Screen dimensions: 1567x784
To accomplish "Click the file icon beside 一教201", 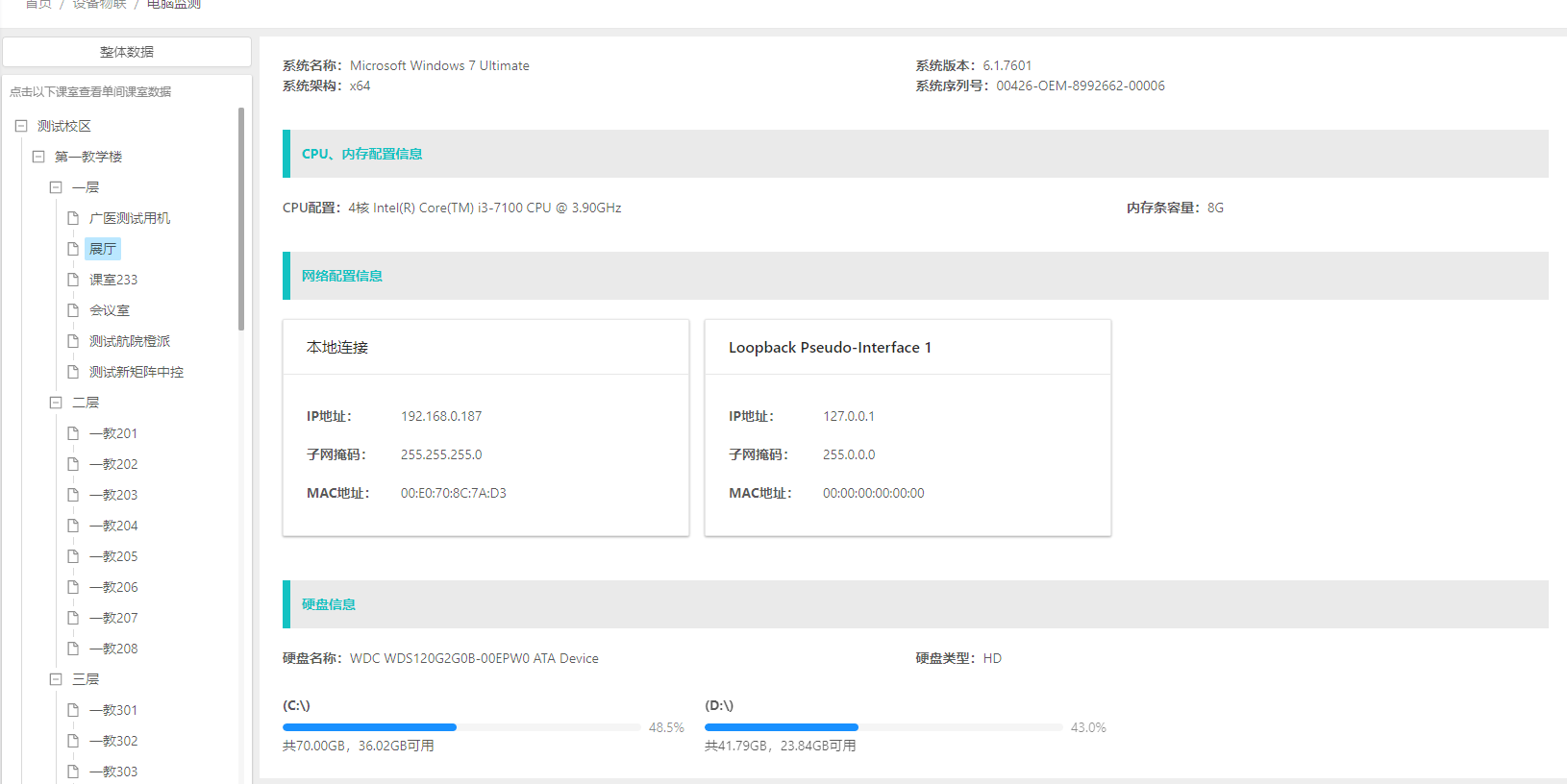I will tap(73, 433).
